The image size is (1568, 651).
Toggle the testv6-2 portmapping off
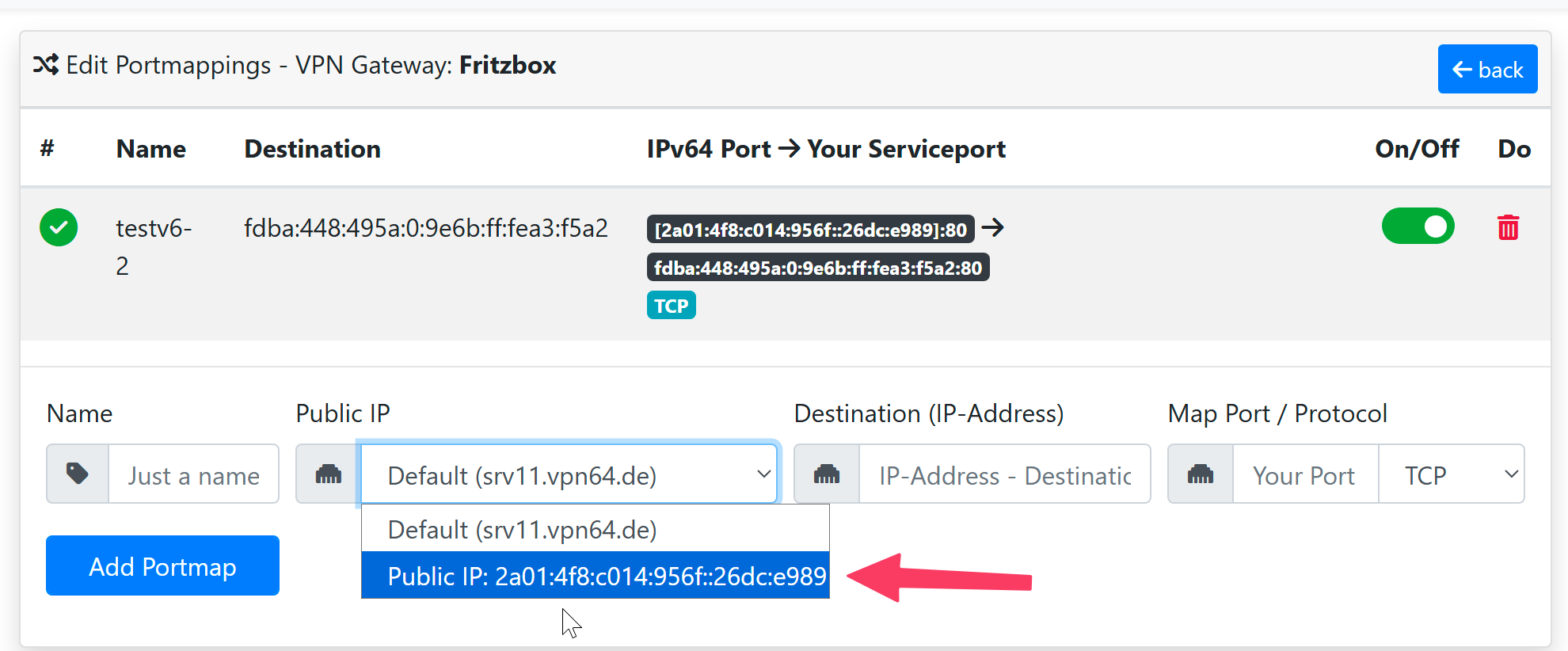1418,227
